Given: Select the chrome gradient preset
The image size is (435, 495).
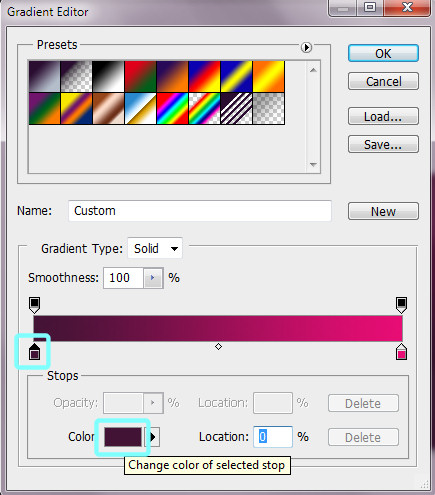Looking at the screenshot, I should click(140, 109).
